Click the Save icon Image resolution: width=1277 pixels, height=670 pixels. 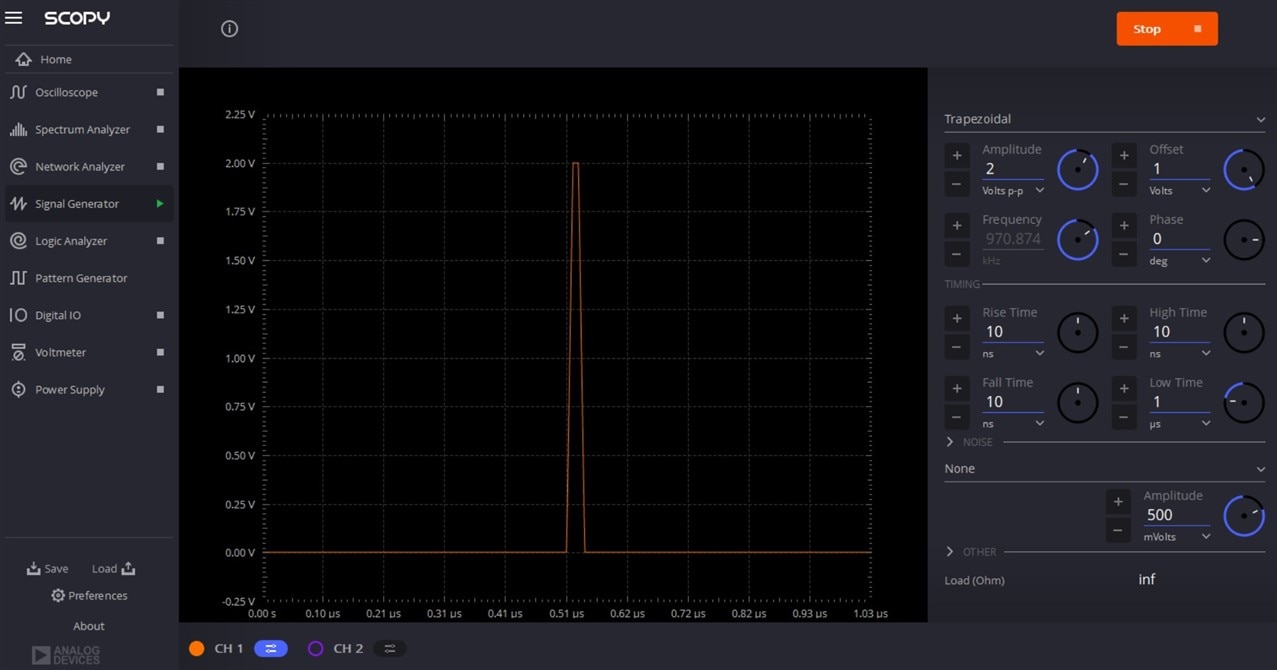click(x=33, y=569)
